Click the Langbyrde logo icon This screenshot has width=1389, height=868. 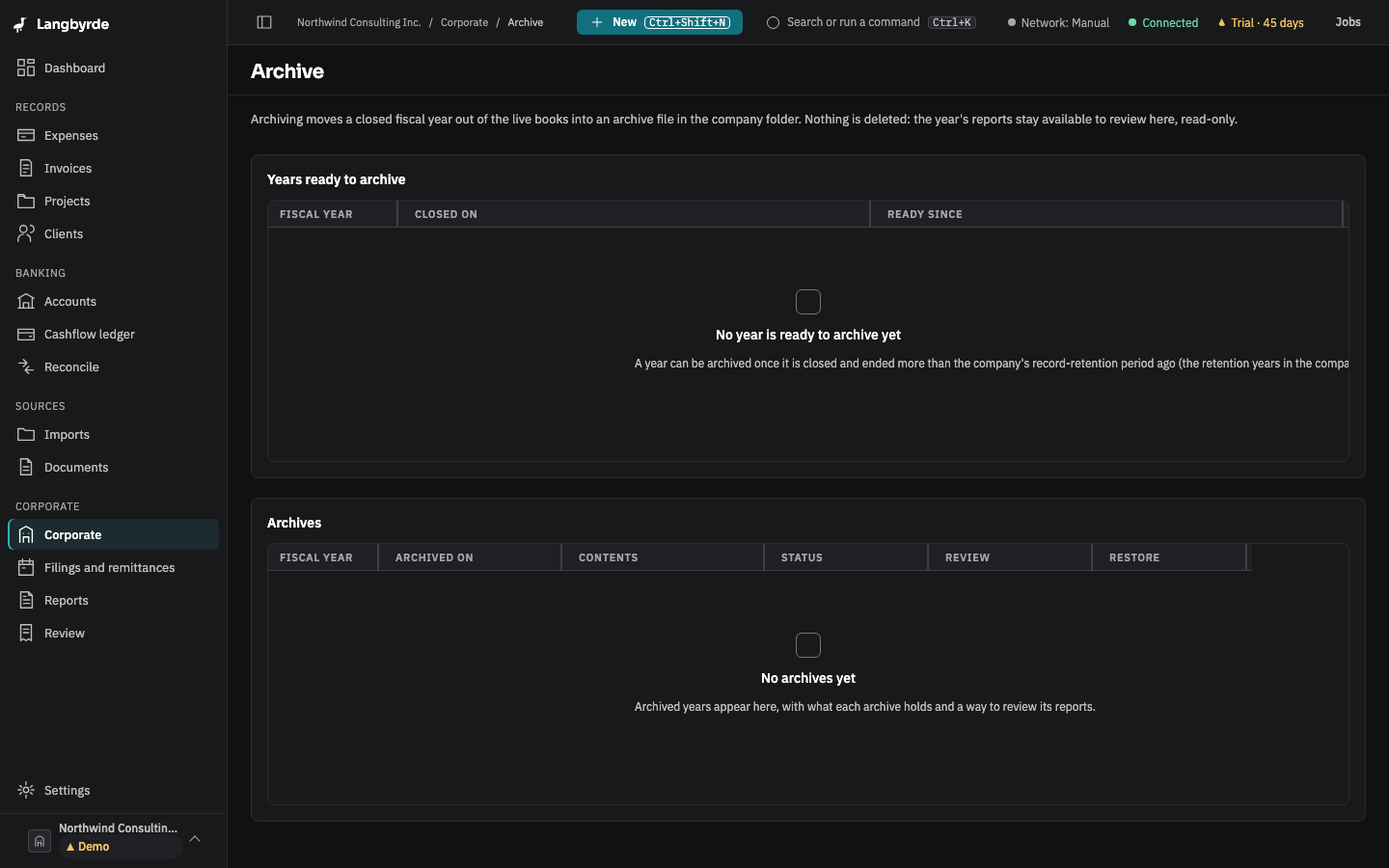(20, 24)
